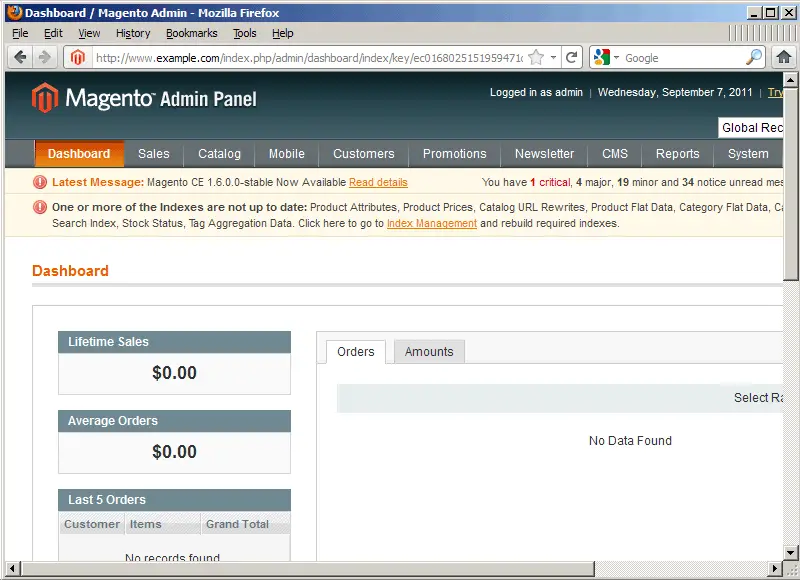
Task: Click the Lifetime Sales panel header
Action: coord(174,342)
